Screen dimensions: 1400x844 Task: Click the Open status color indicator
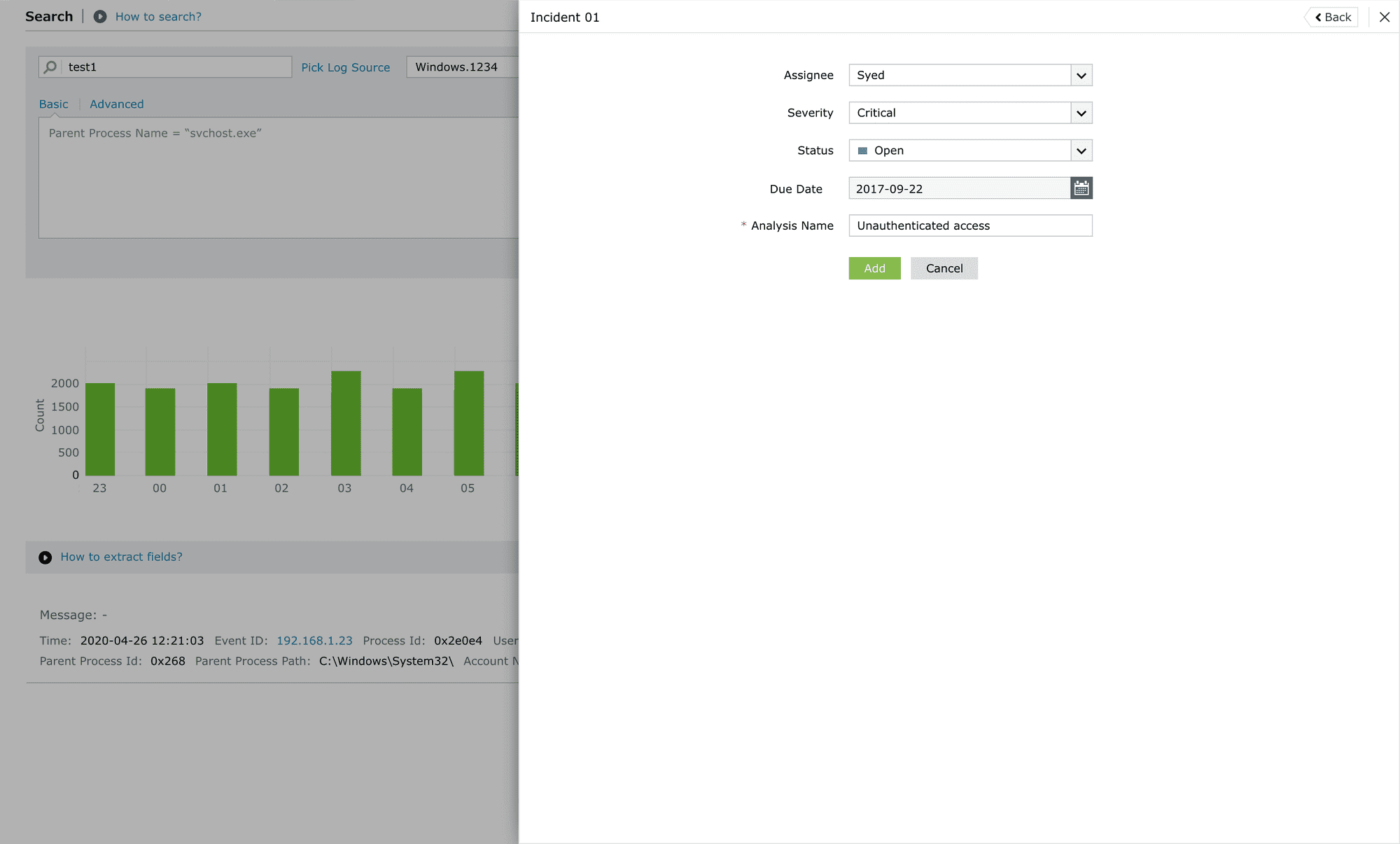point(862,151)
